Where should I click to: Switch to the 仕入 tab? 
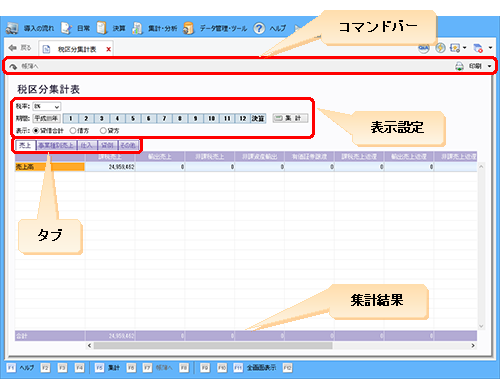[x=87, y=145]
